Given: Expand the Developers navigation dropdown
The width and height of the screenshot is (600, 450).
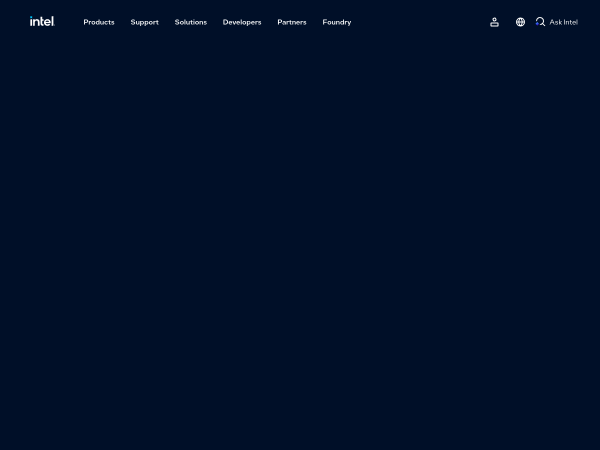Looking at the screenshot, I should (242, 22).
